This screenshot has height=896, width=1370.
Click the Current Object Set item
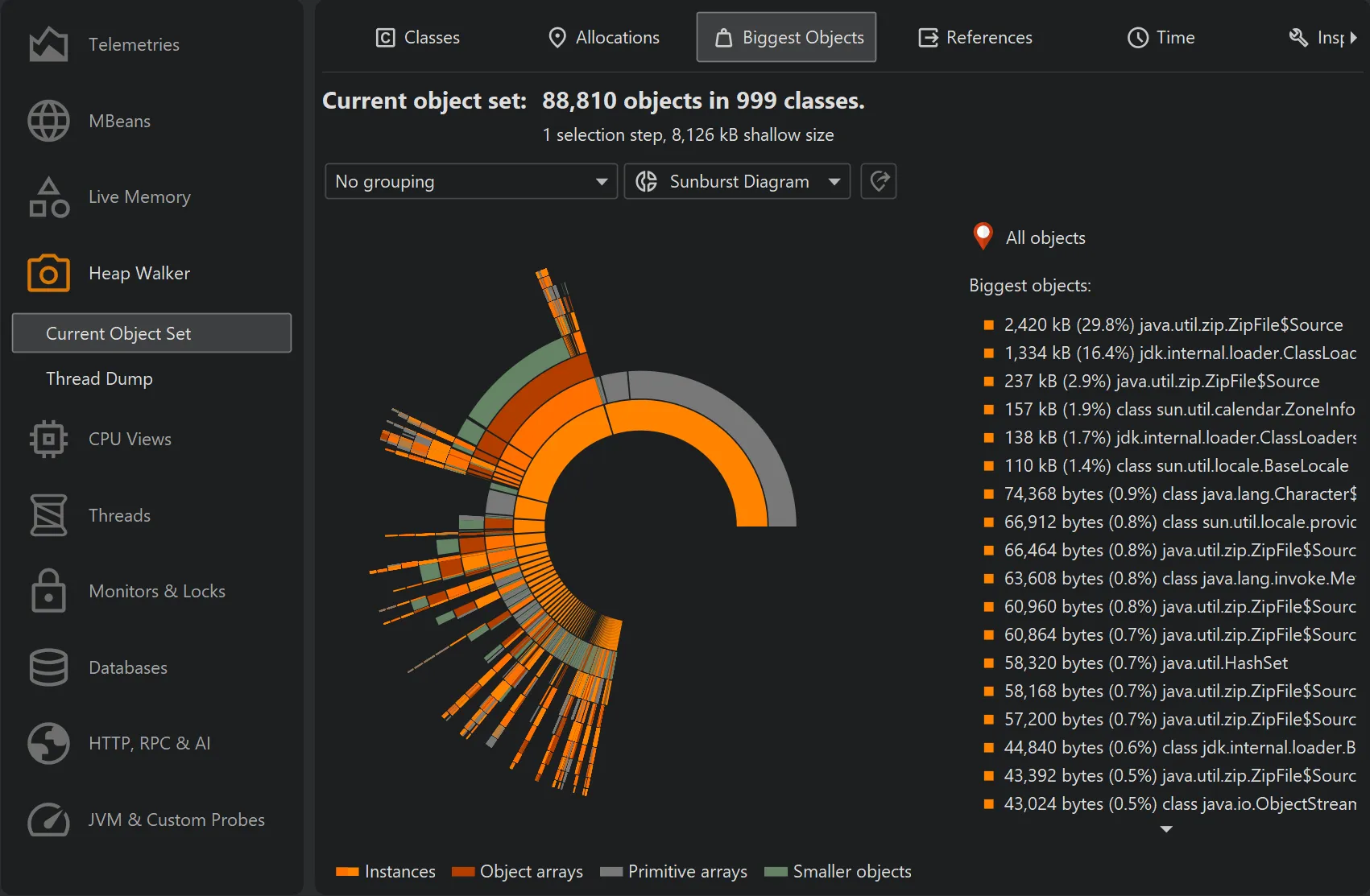tap(151, 333)
